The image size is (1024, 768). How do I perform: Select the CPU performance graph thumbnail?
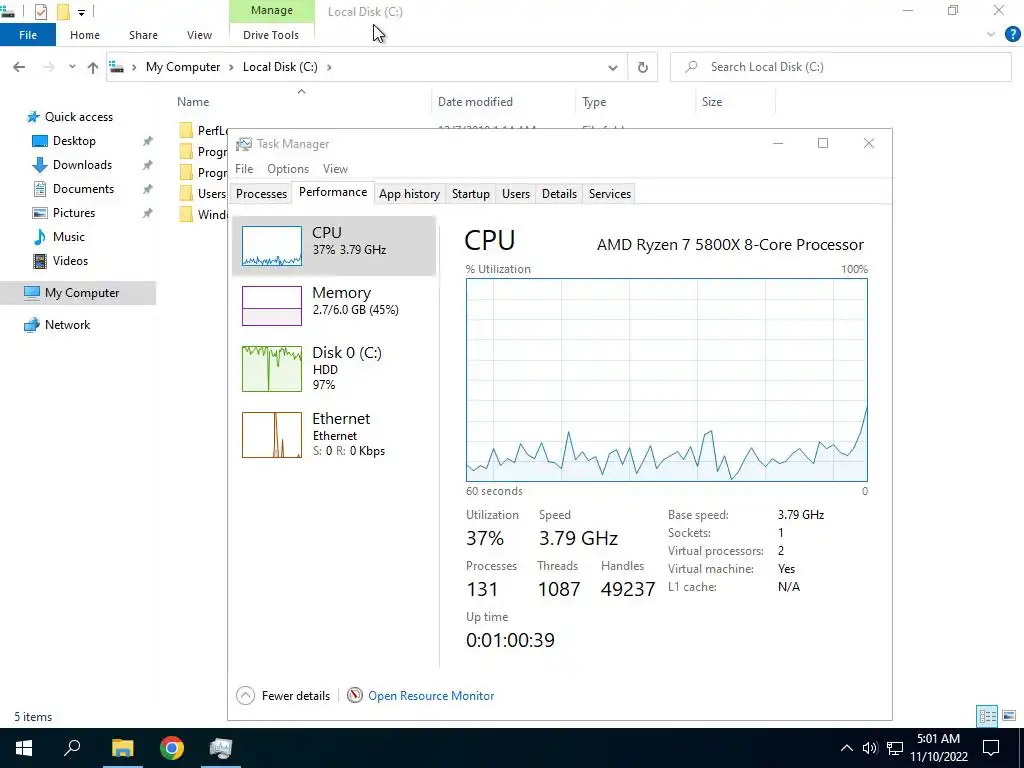[x=272, y=246]
